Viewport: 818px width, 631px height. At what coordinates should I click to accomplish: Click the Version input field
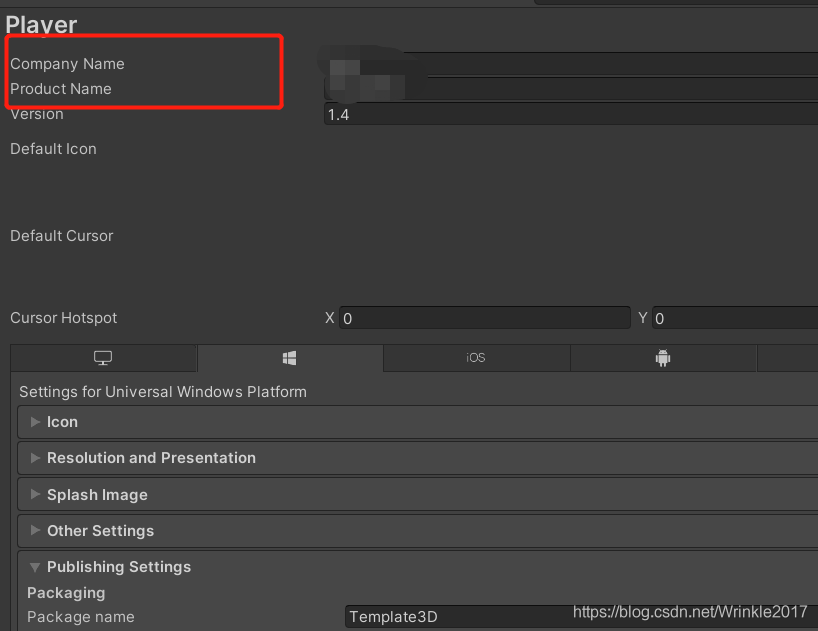click(571, 114)
